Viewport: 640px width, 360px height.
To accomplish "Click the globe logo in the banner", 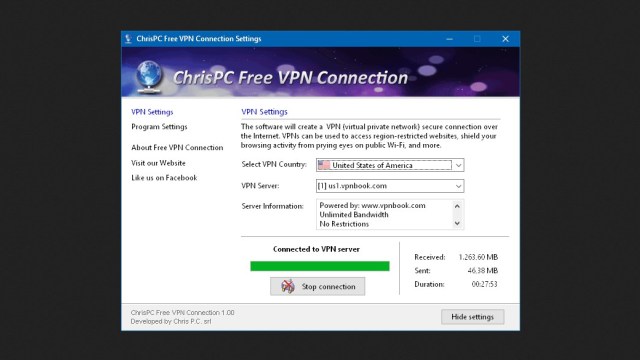I will pyautogui.click(x=149, y=76).
